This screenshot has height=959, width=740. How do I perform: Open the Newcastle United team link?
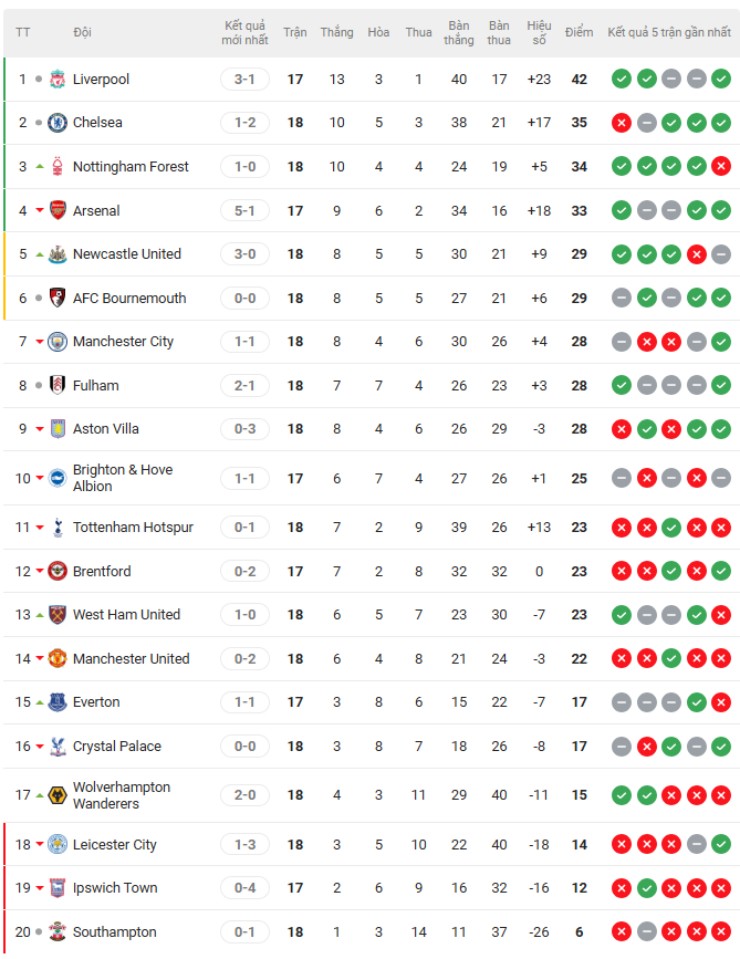(127, 254)
